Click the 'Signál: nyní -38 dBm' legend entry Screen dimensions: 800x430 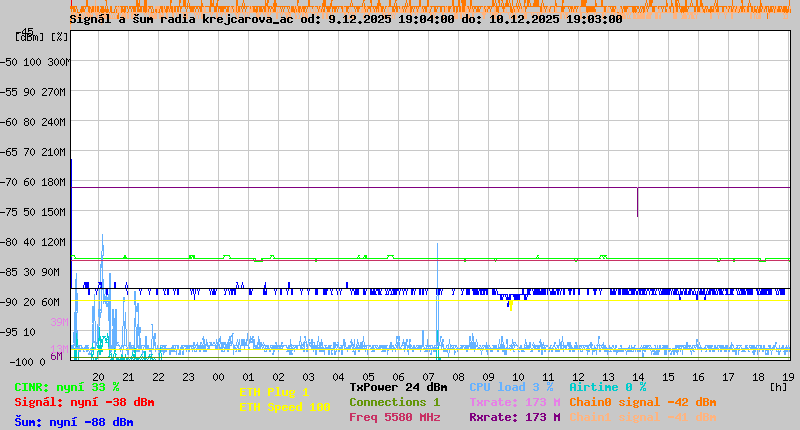click(84, 402)
